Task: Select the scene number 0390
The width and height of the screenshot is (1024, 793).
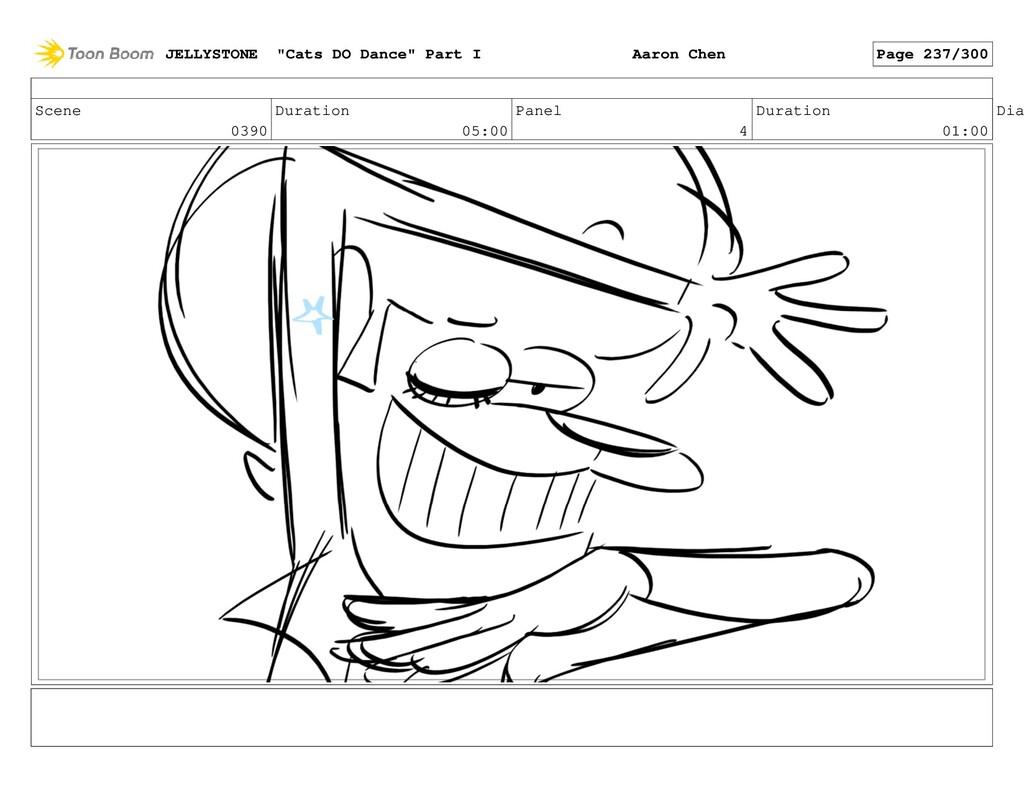Action: [x=249, y=131]
